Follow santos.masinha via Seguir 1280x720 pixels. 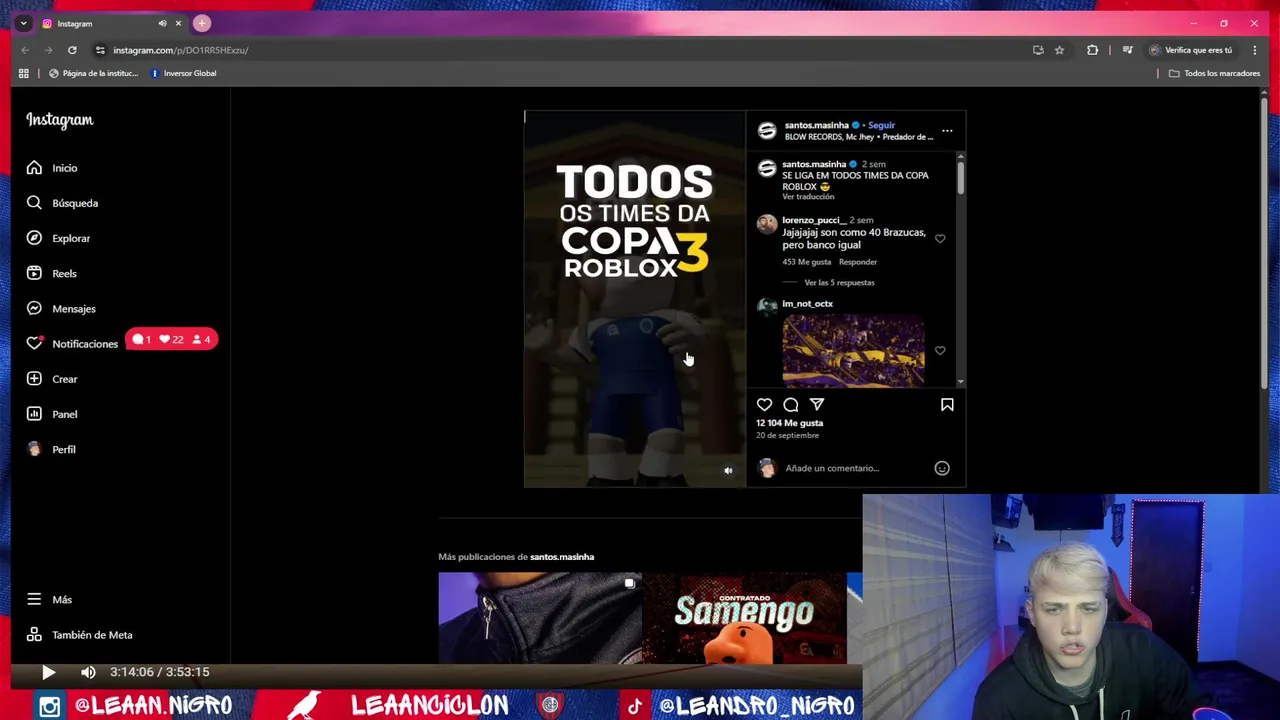pos(881,126)
